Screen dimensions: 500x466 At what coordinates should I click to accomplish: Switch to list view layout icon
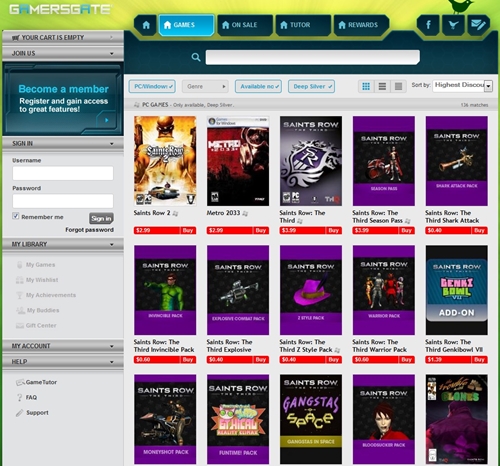pos(382,87)
